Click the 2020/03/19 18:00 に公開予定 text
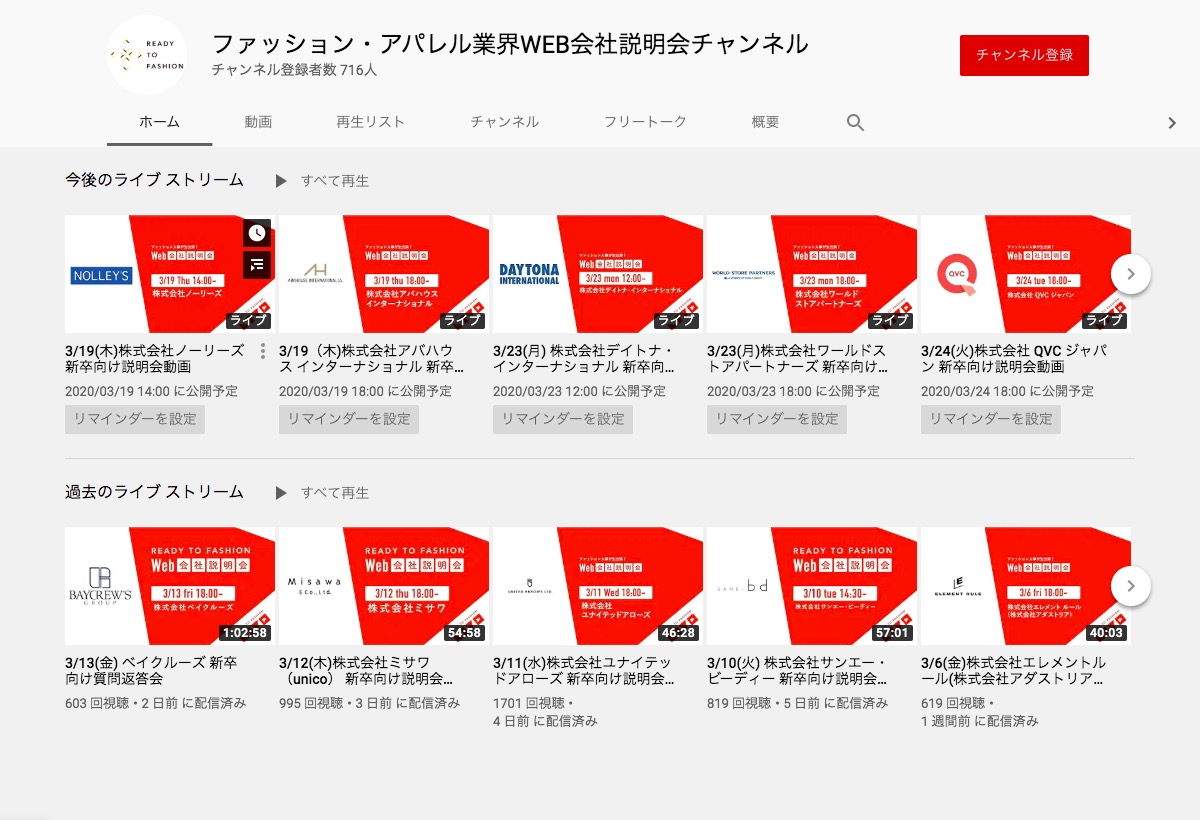 (365, 391)
